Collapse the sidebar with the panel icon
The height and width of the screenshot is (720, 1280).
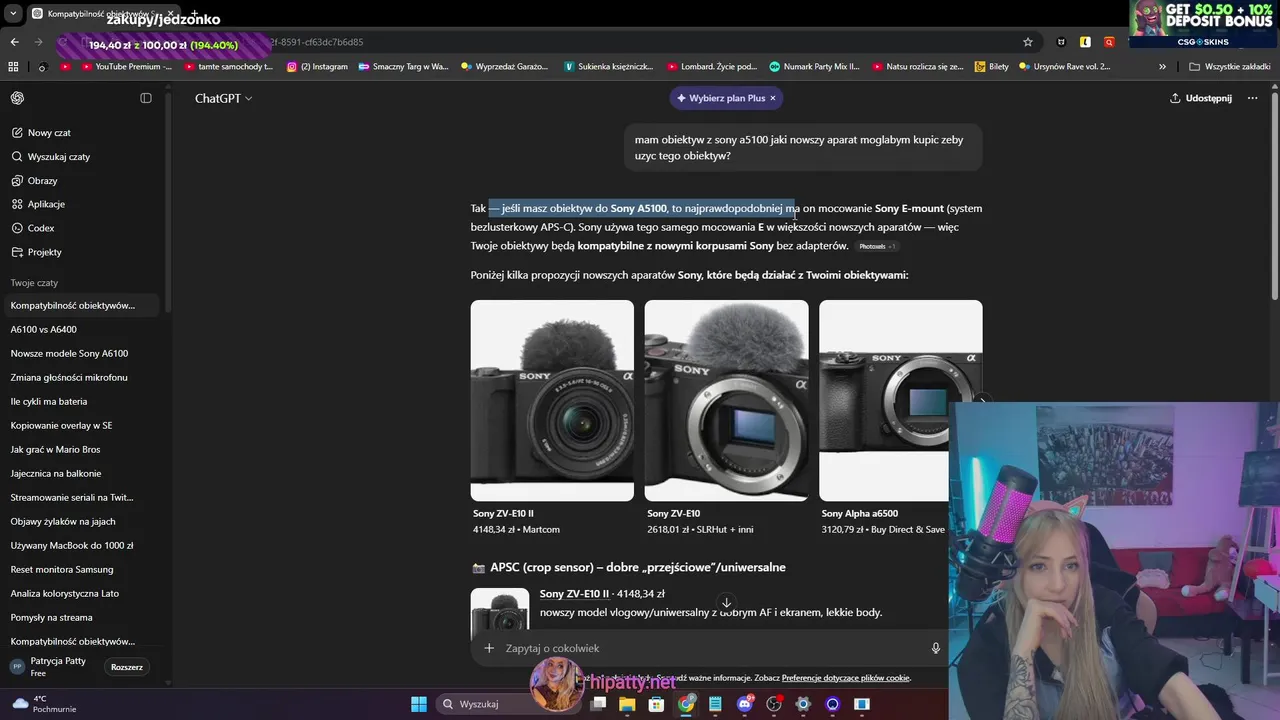point(146,98)
